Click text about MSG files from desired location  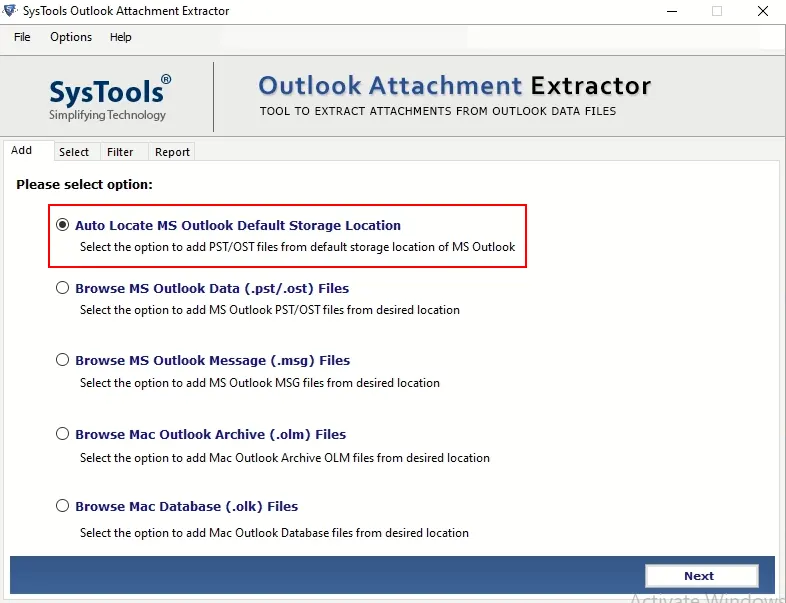point(260,383)
